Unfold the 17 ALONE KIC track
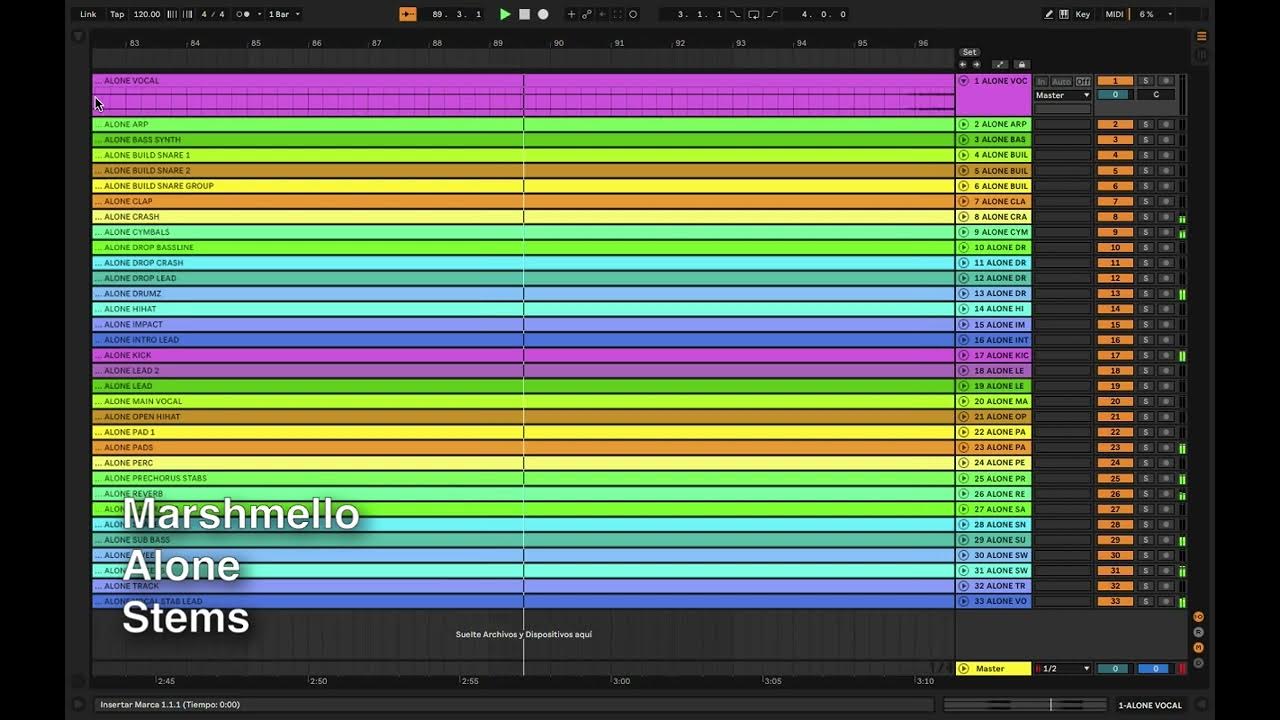Viewport: 1280px width, 720px height. pos(964,355)
